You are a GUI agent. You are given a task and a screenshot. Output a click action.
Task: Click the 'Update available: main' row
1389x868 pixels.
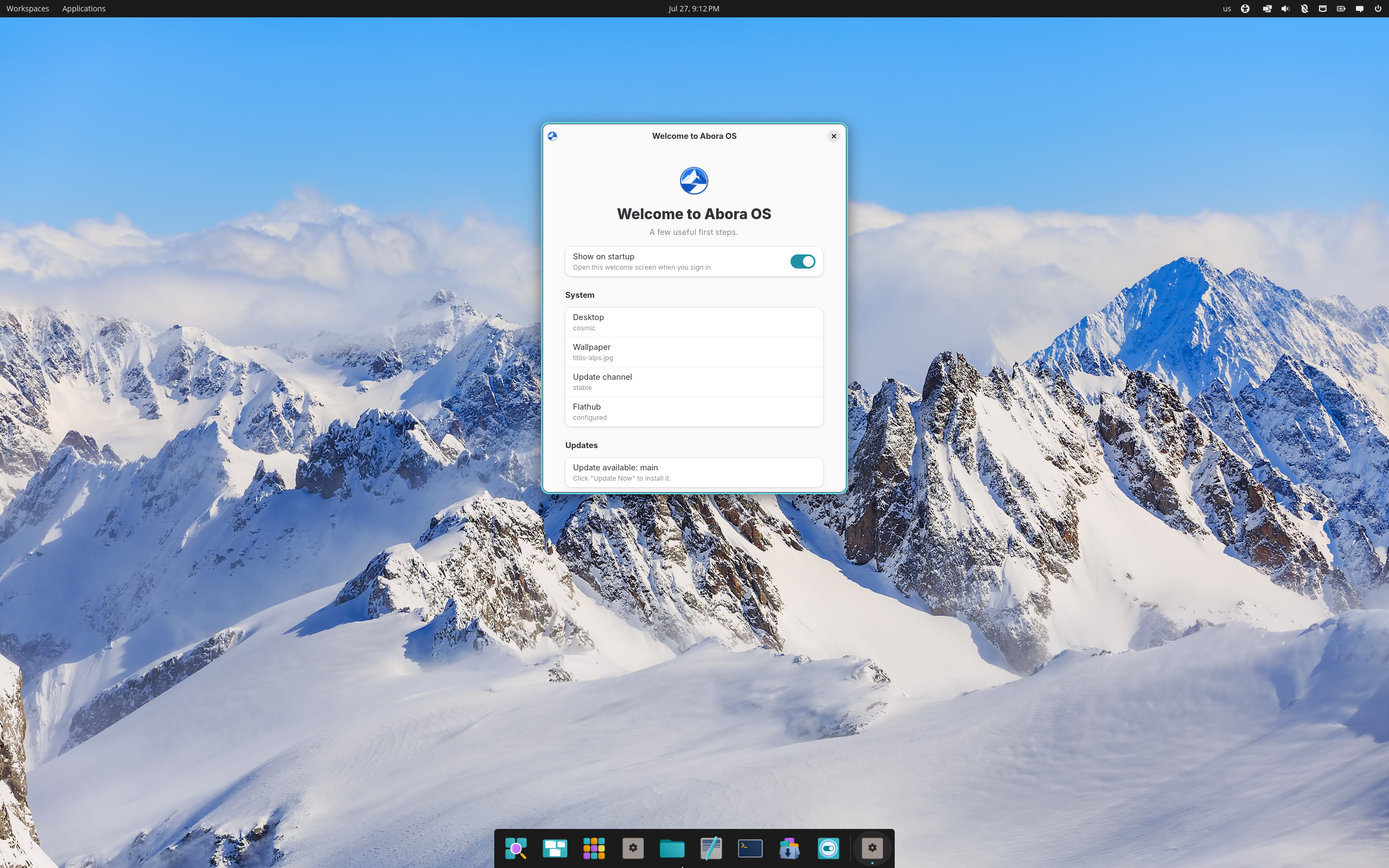(x=694, y=473)
